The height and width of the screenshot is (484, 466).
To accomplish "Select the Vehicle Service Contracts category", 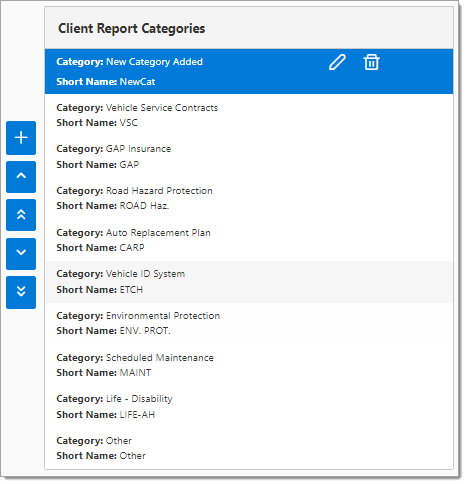I will click(x=249, y=115).
